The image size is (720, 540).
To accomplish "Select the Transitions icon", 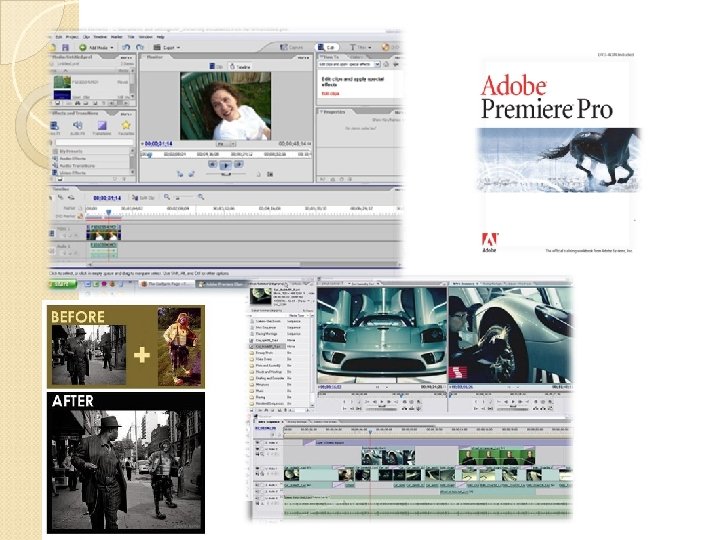I will (102, 125).
